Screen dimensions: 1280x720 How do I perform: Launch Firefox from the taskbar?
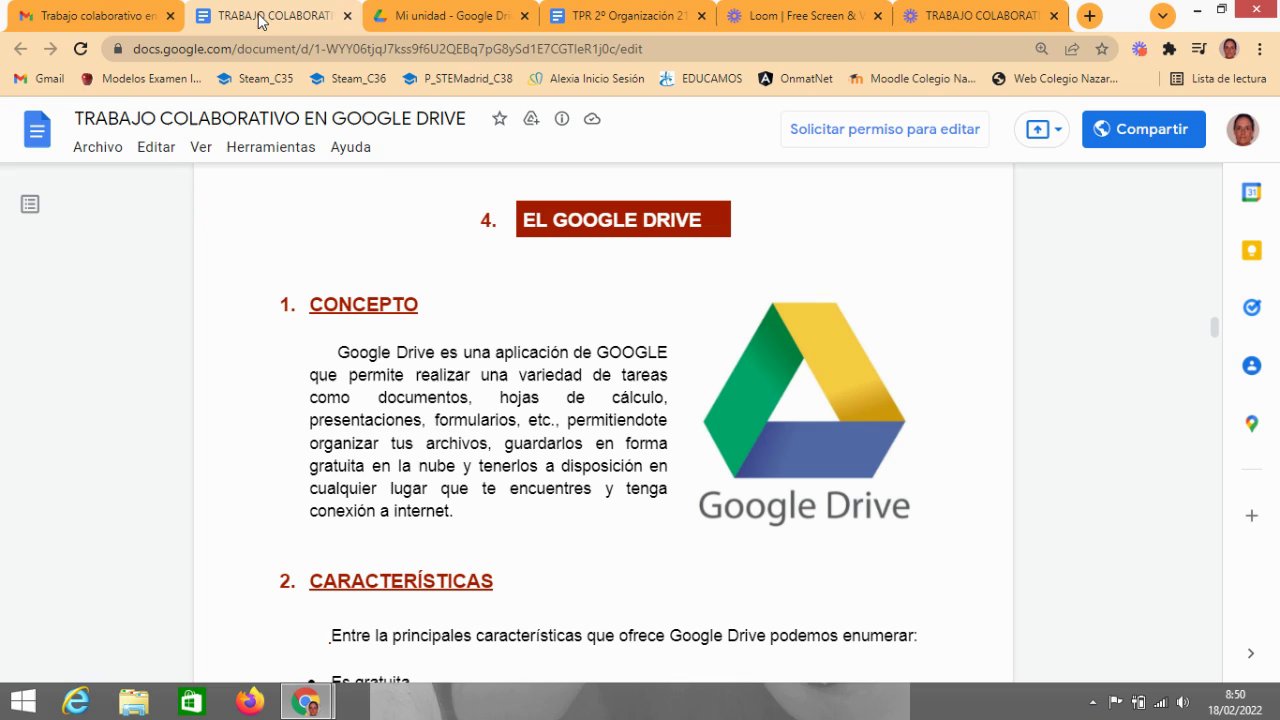click(x=250, y=701)
